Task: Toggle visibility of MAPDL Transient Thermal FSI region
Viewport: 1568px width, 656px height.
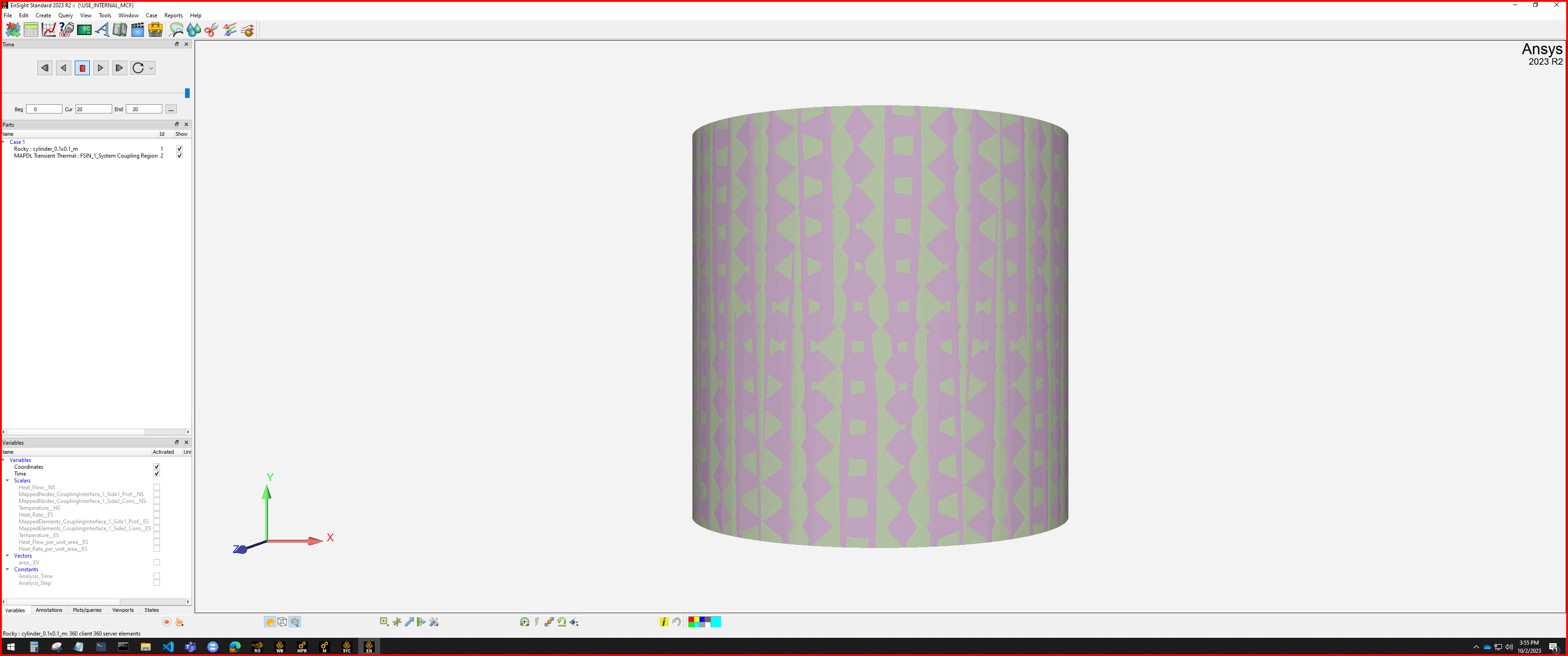Action: click(180, 156)
